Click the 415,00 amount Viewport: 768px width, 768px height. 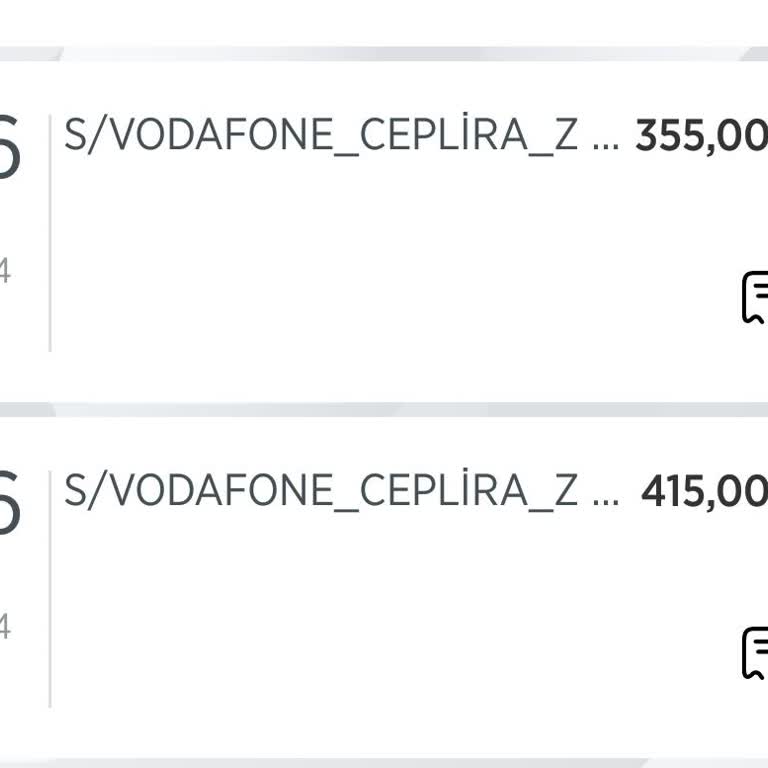click(704, 490)
